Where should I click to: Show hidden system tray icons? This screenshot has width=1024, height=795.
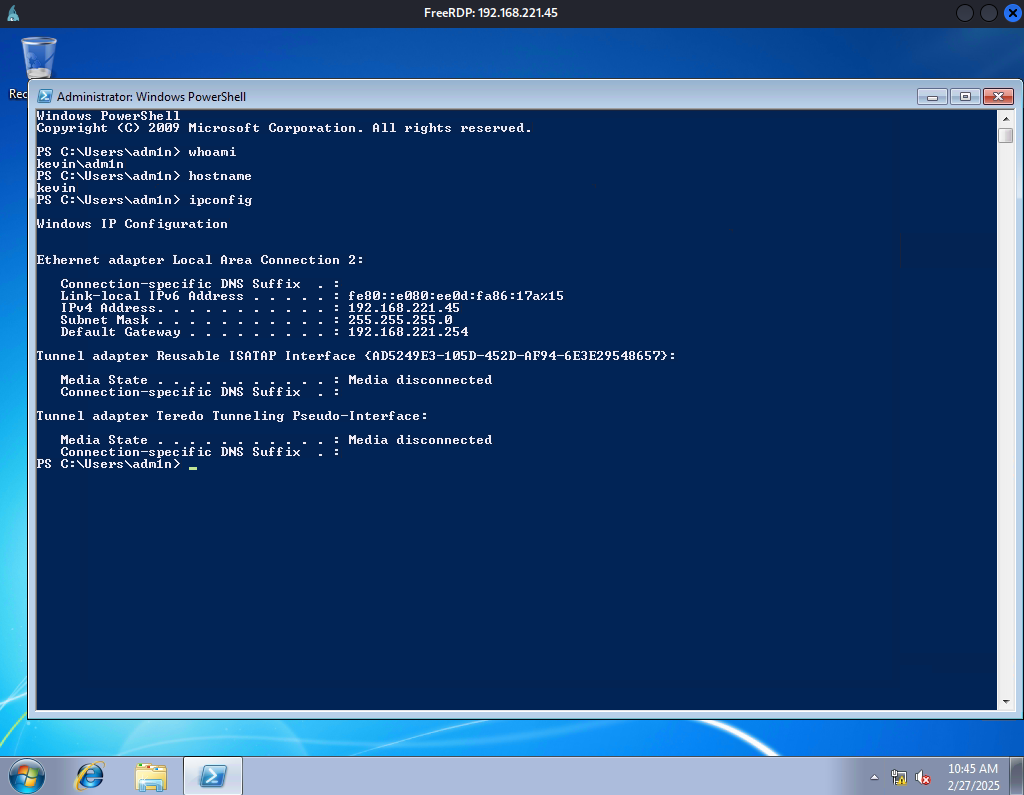point(874,777)
